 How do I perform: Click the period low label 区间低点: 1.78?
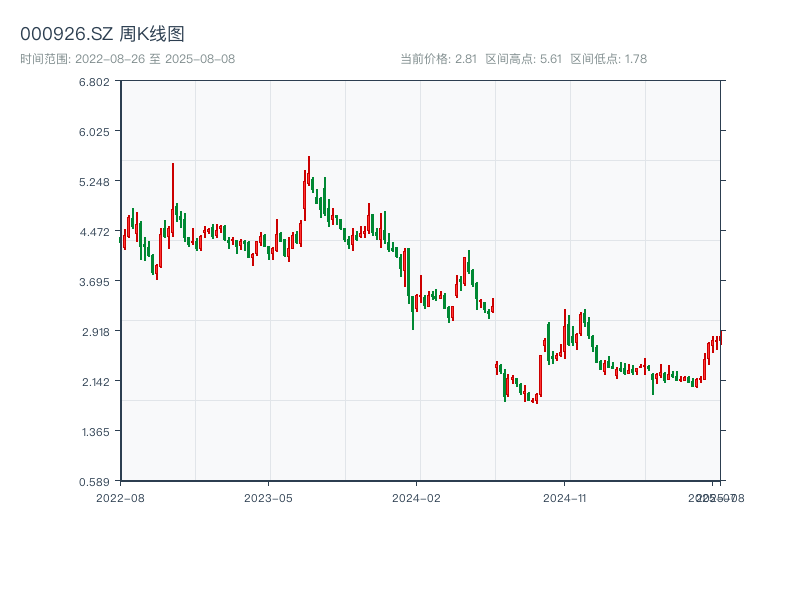(x=608, y=59)
